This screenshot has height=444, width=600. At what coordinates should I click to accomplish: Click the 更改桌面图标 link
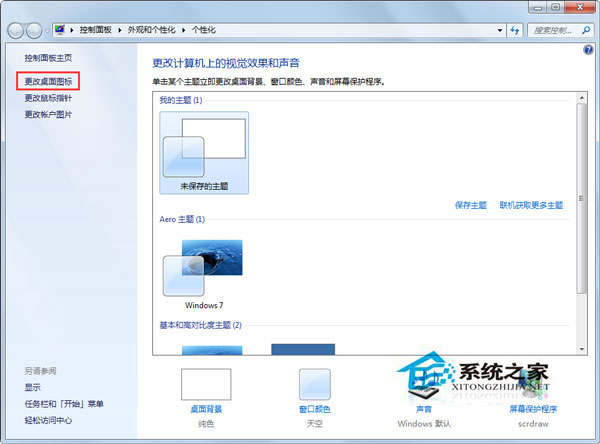(x=48, y=80)
